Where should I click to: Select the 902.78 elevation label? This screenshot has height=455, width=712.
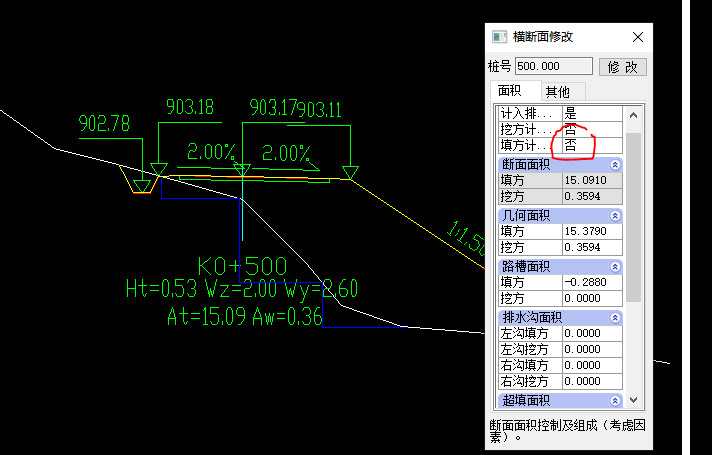[x=104, y=124]
